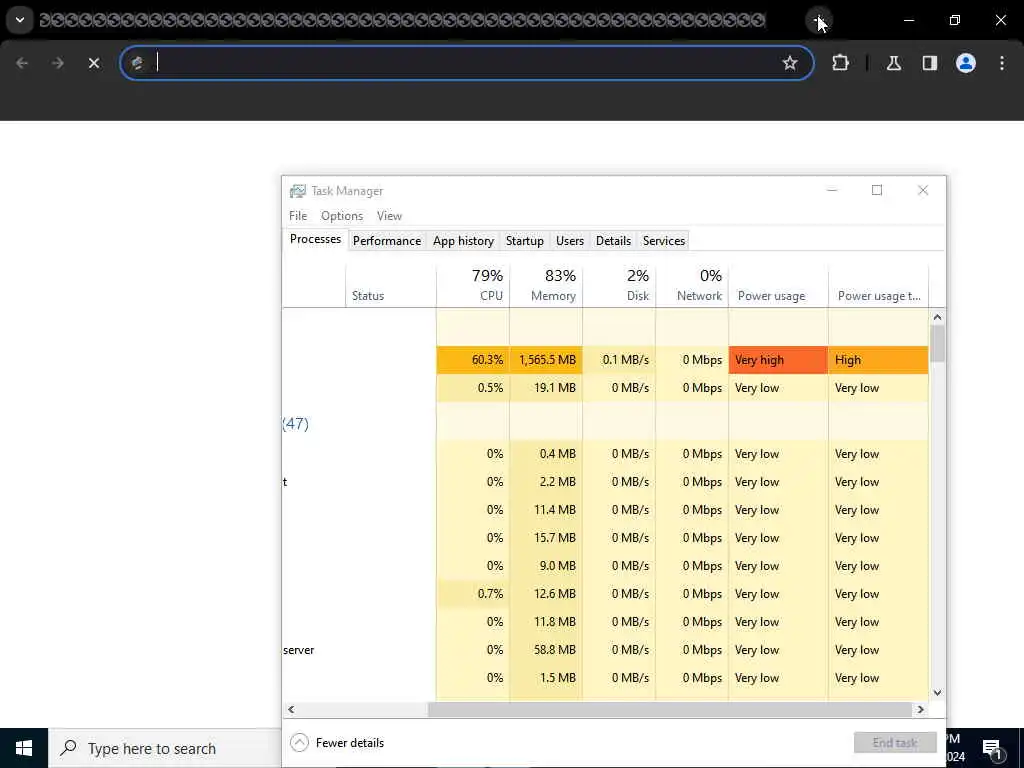Switch to the Performance tab
This screenshot has height=768, width=1024.
tap(387, 240)
